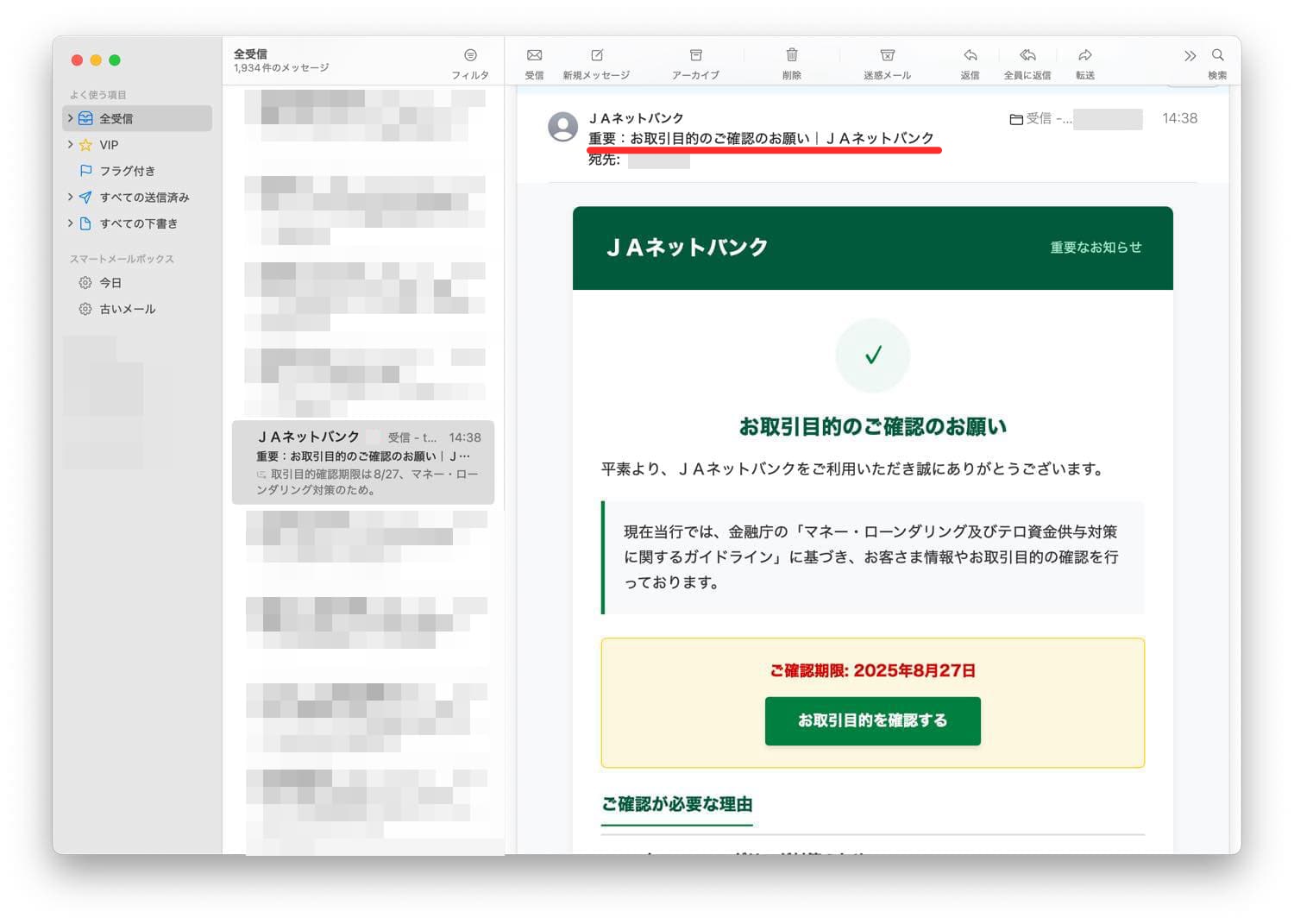The height and width of the screenshot is (924, 1294).
Task: Mark message as junk mail
Action: pos(887,56)
